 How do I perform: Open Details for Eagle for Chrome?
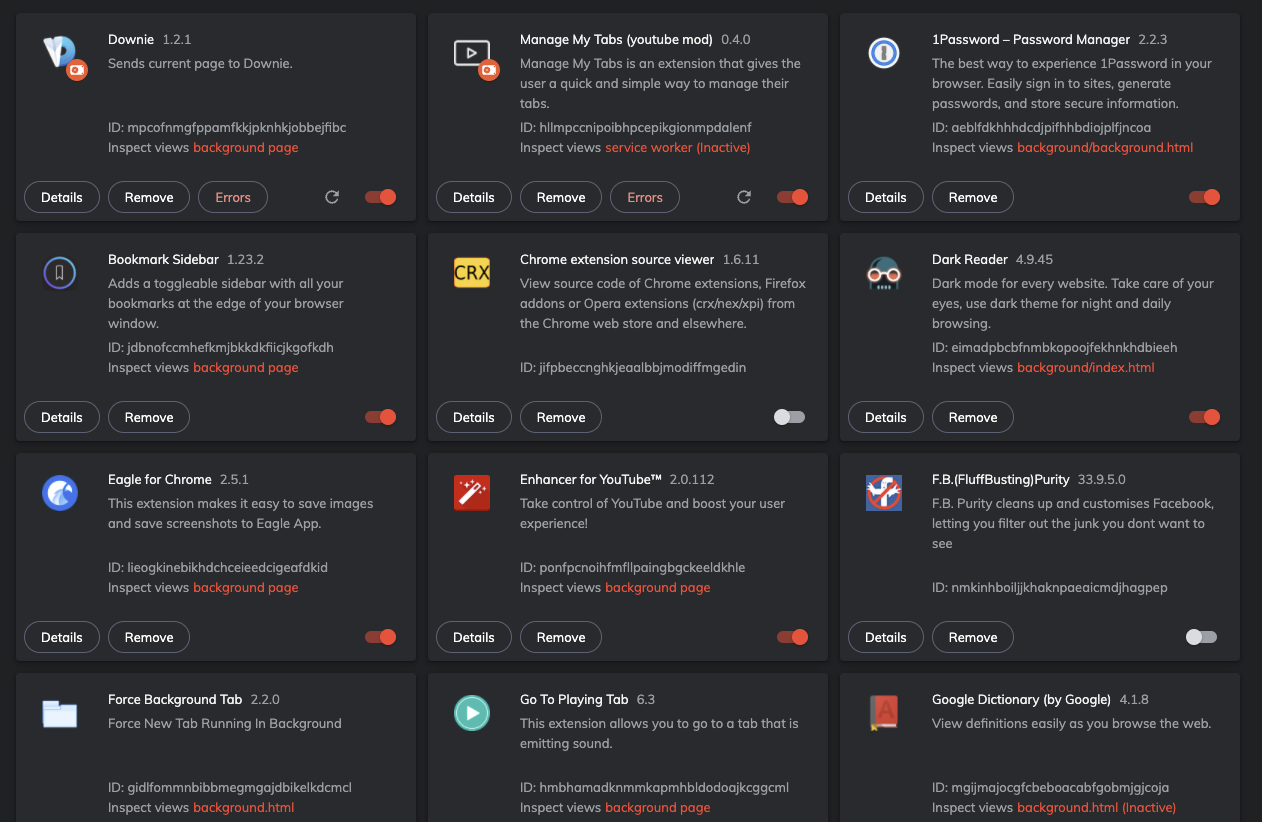(x=62, y=637)
